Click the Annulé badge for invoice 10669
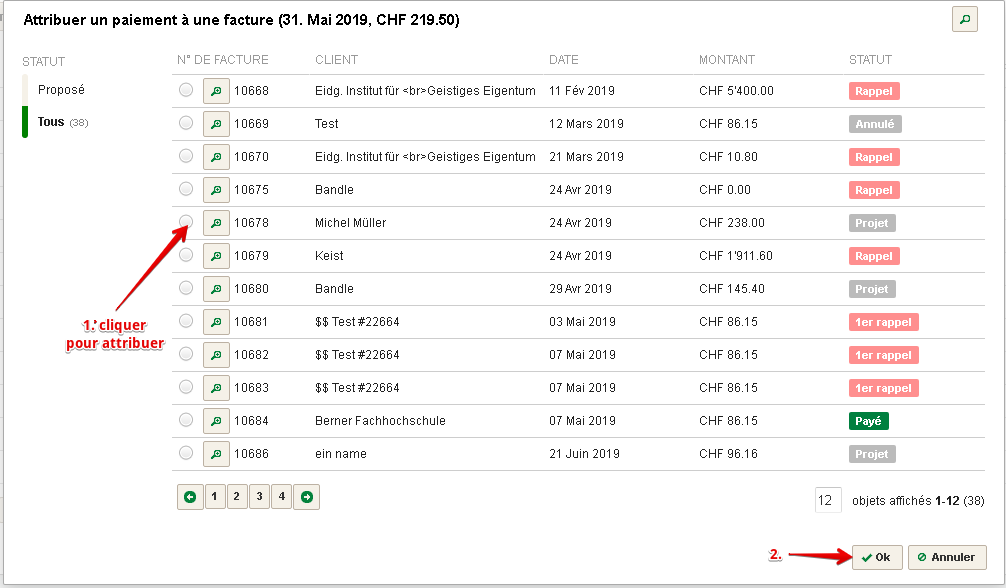 tap(874, 124)
